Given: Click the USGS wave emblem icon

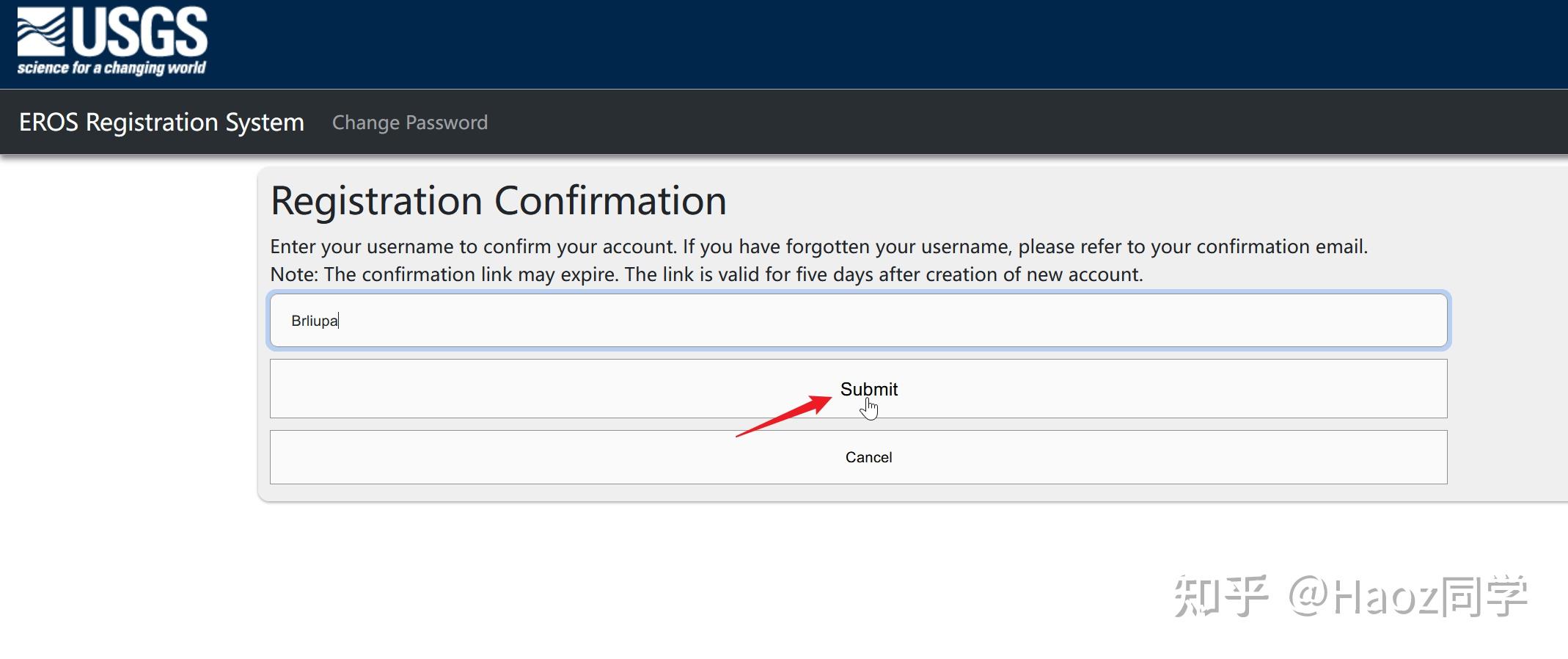Looking at the screenshot, I should 41,32.
